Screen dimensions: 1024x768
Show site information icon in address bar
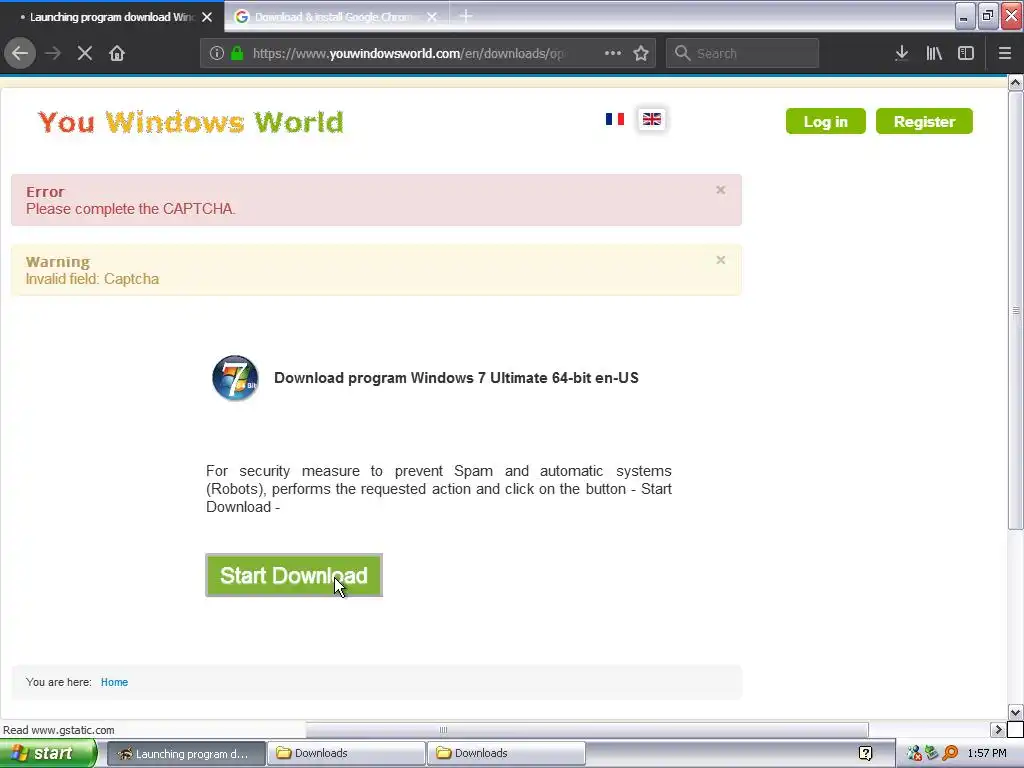click(217, 54)
